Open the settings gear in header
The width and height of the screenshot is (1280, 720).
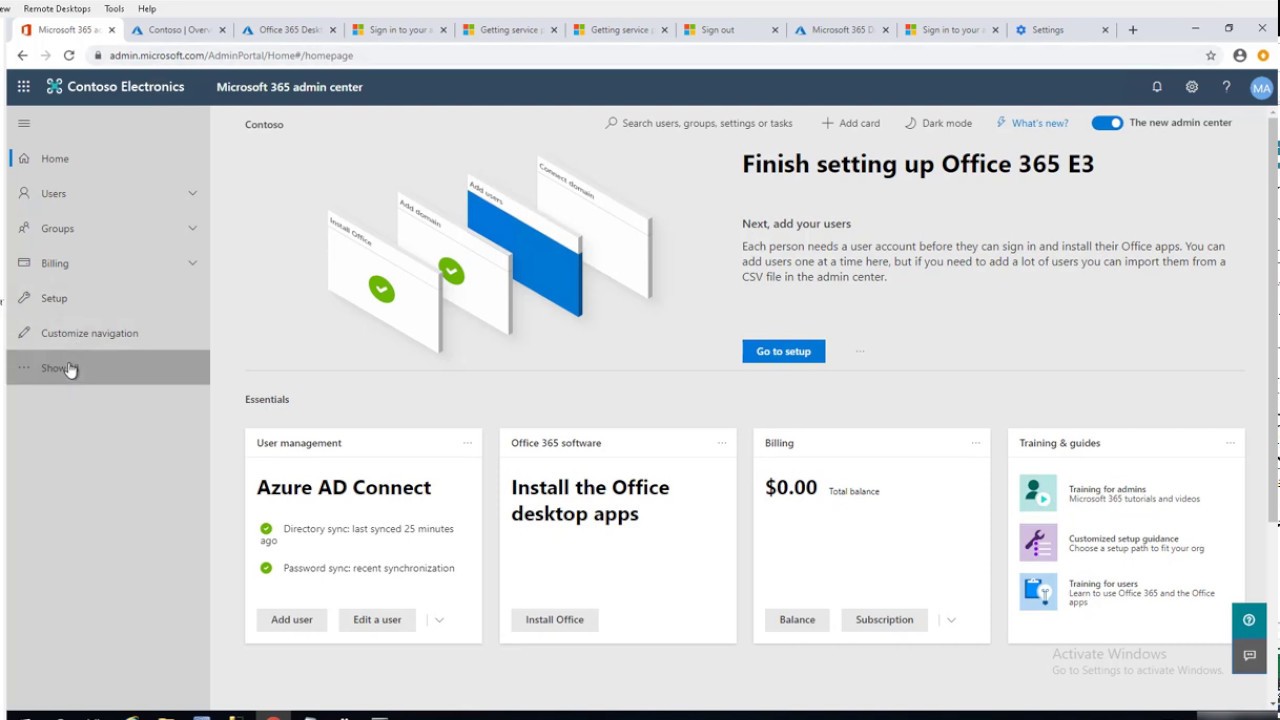point(1192,87)
